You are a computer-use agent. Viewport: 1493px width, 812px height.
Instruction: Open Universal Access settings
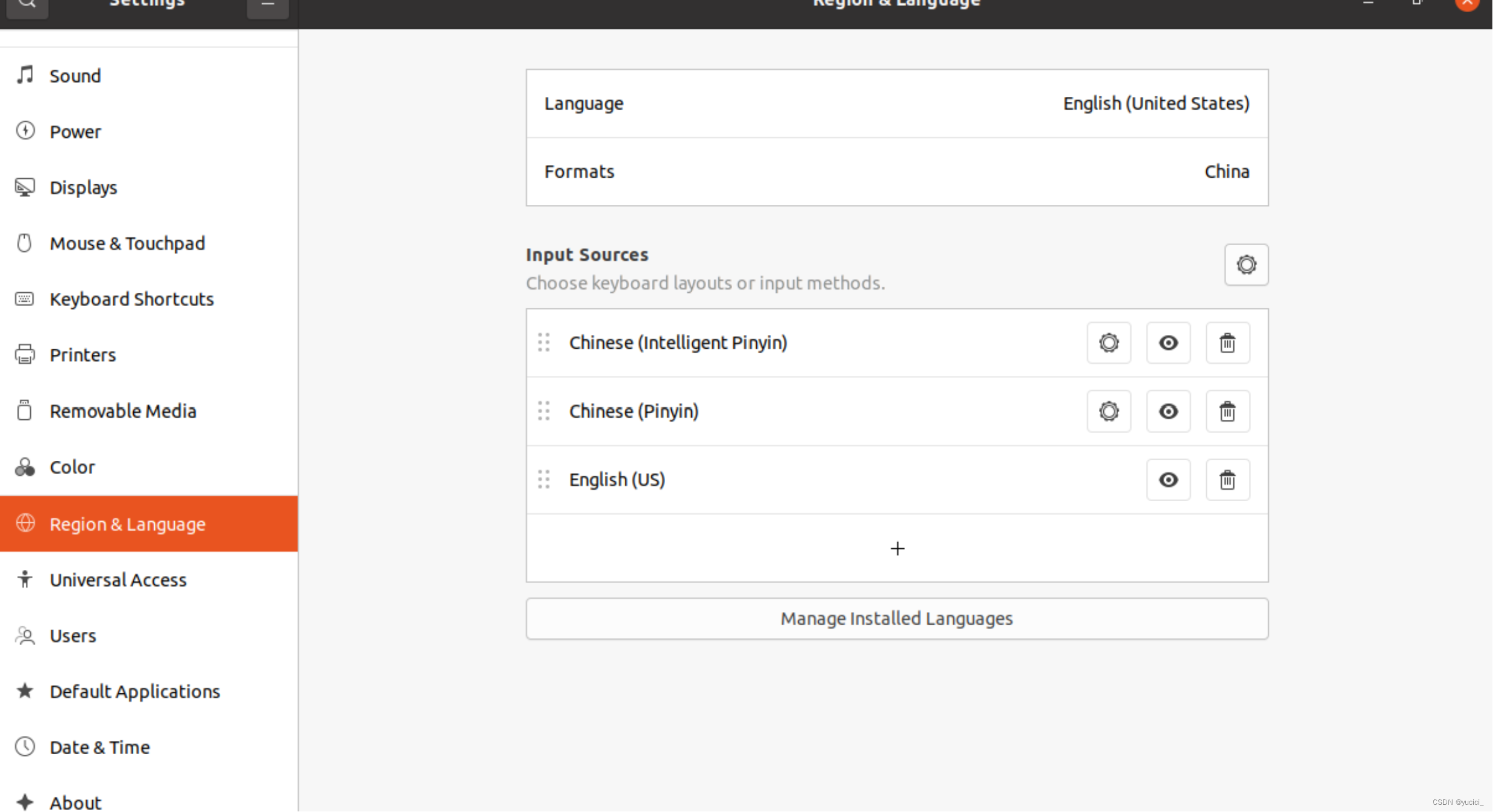(118, 580)
